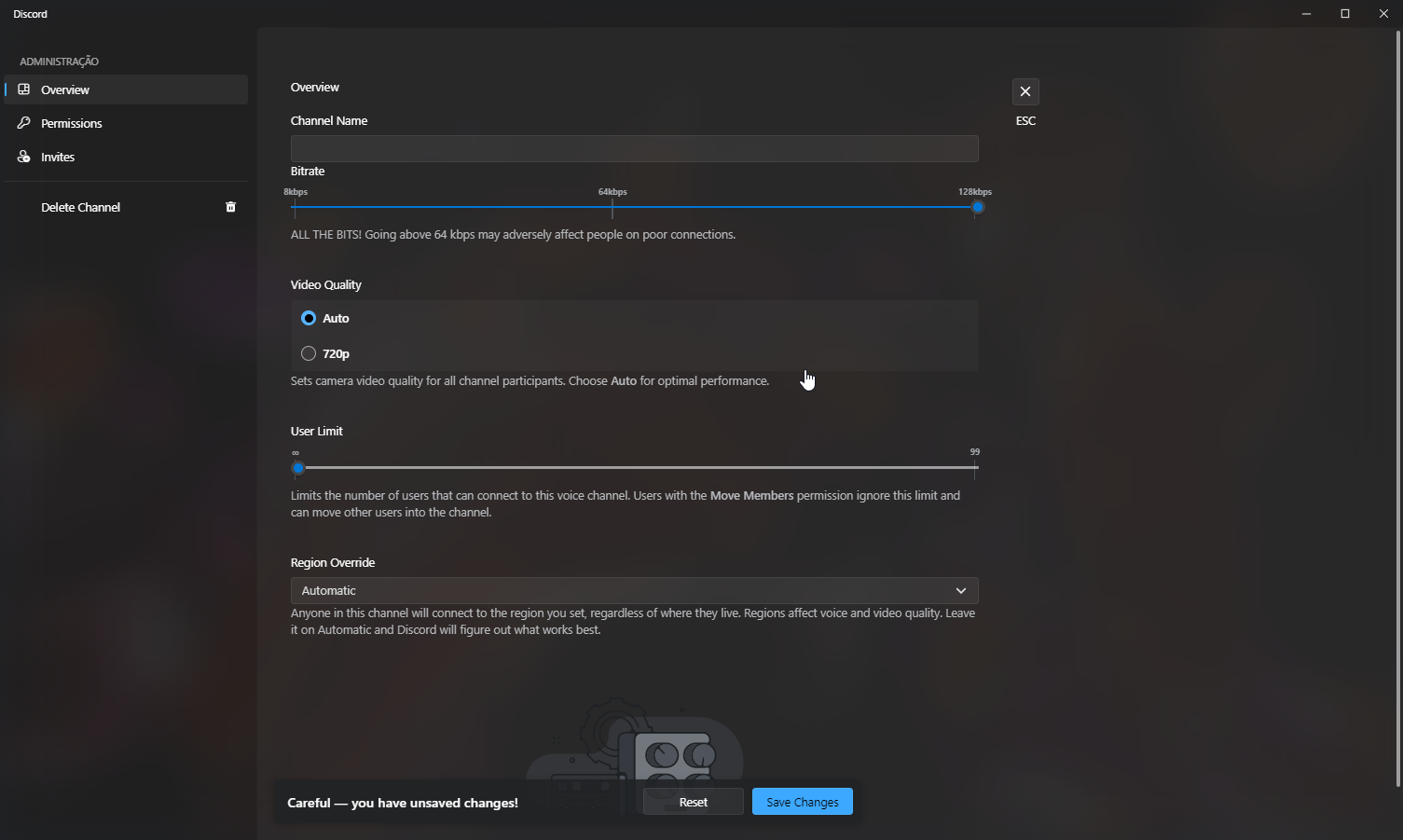Click the trash icon beside Delete Channel

pos(230,206)
